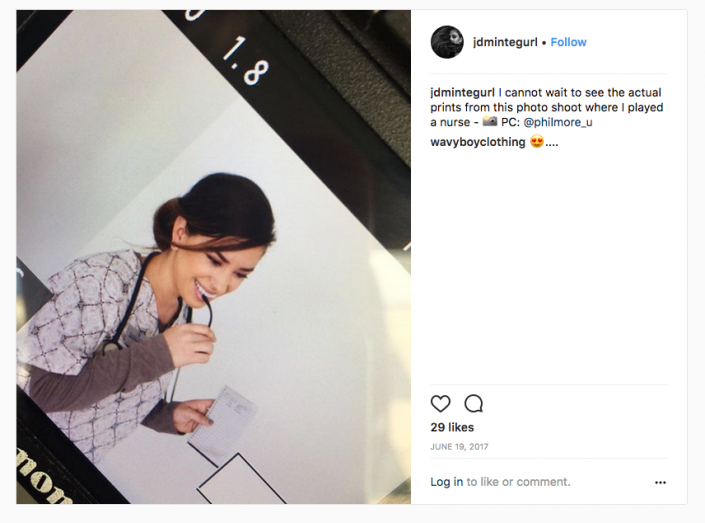This screenshot has width=705, height=523.
Task: Click the June 19, 2017 post date
Action: pyautogui.click(x=459, y=447)
